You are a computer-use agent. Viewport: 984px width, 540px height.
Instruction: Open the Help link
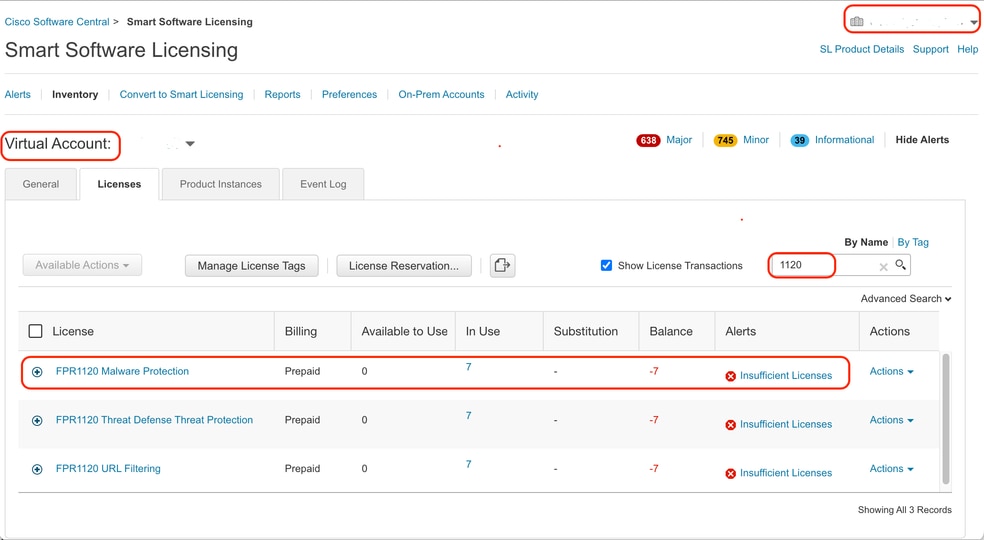(967, 49)
